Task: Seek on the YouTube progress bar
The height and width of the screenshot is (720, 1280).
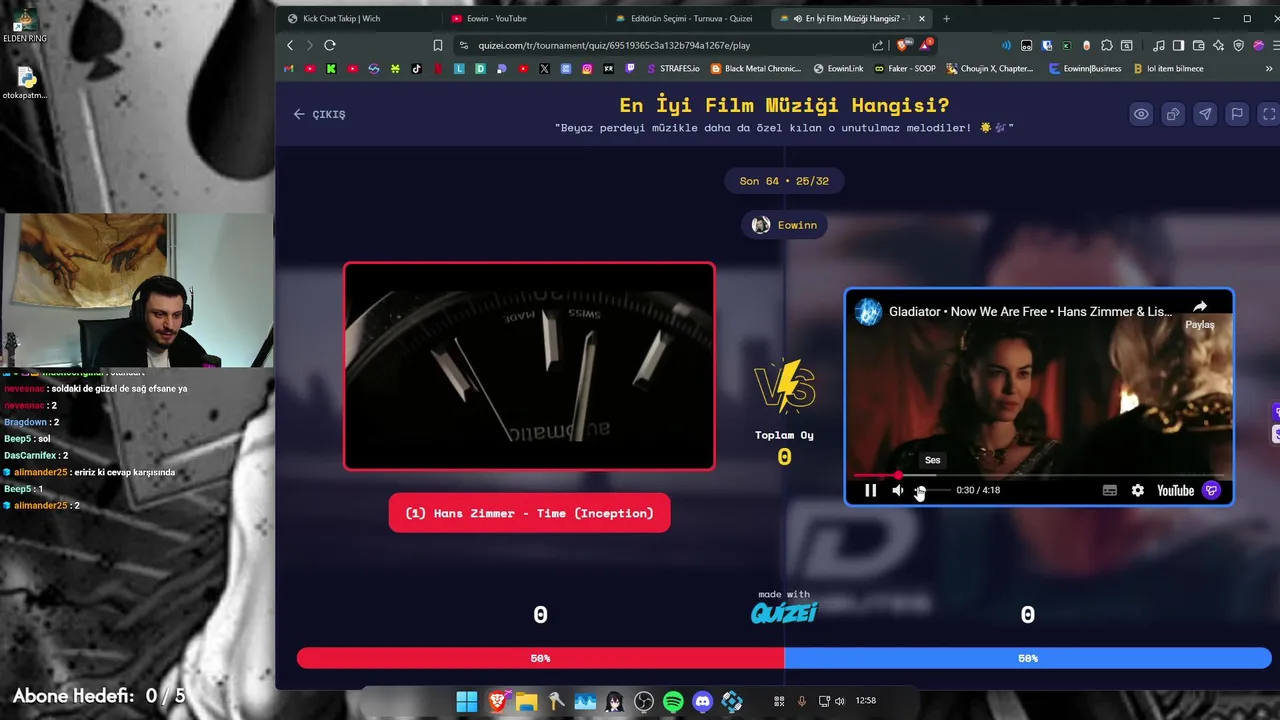Action: pos(1039,476)
